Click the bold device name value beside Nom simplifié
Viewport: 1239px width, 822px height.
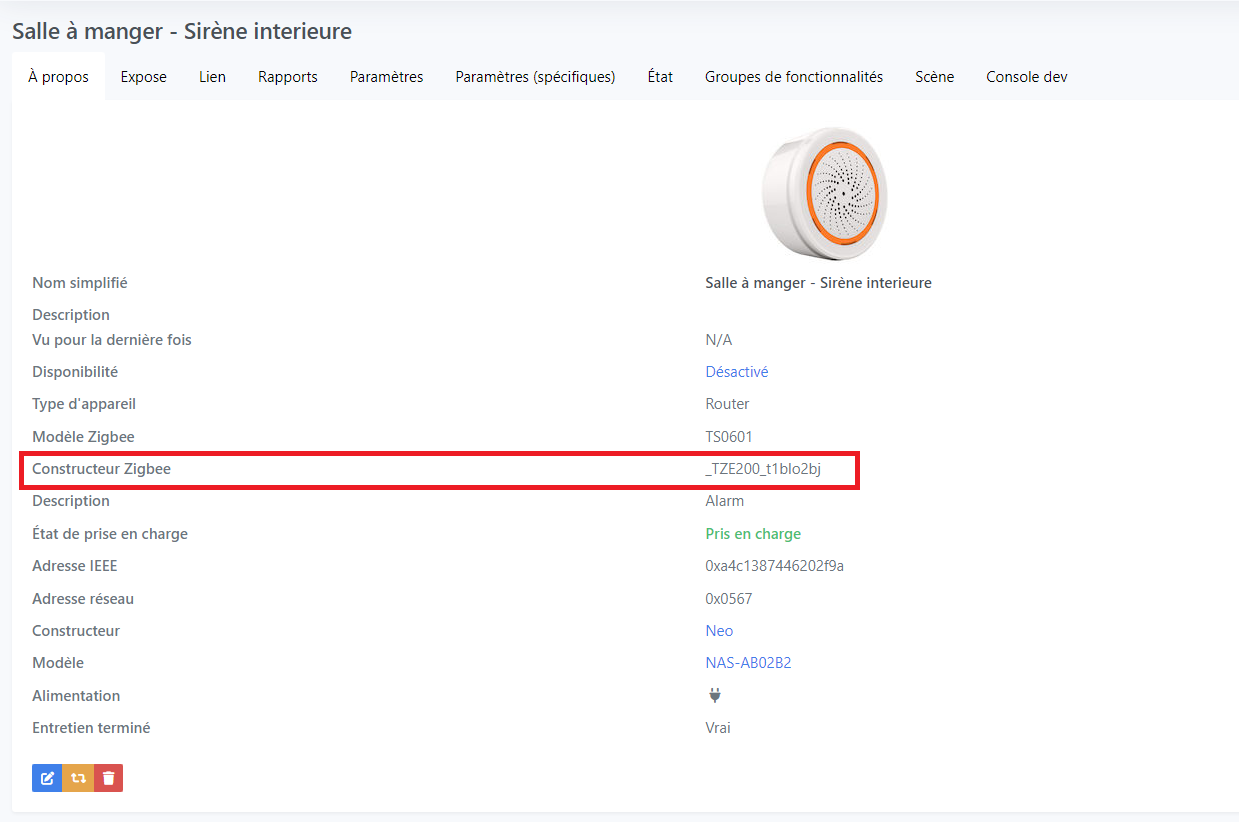818,283
